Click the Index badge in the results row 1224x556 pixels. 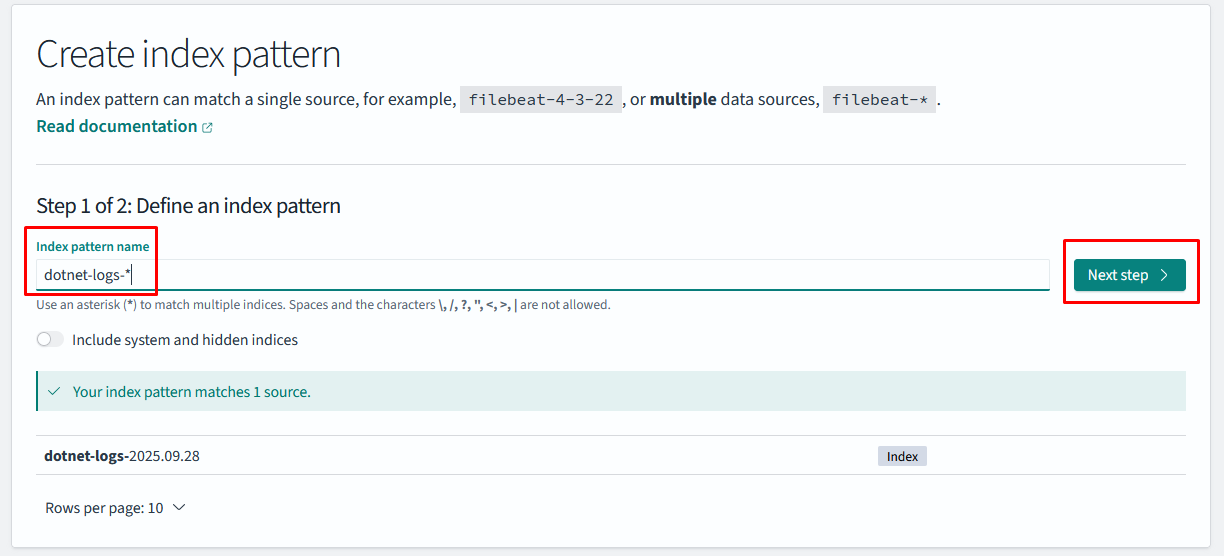(902, 456)
